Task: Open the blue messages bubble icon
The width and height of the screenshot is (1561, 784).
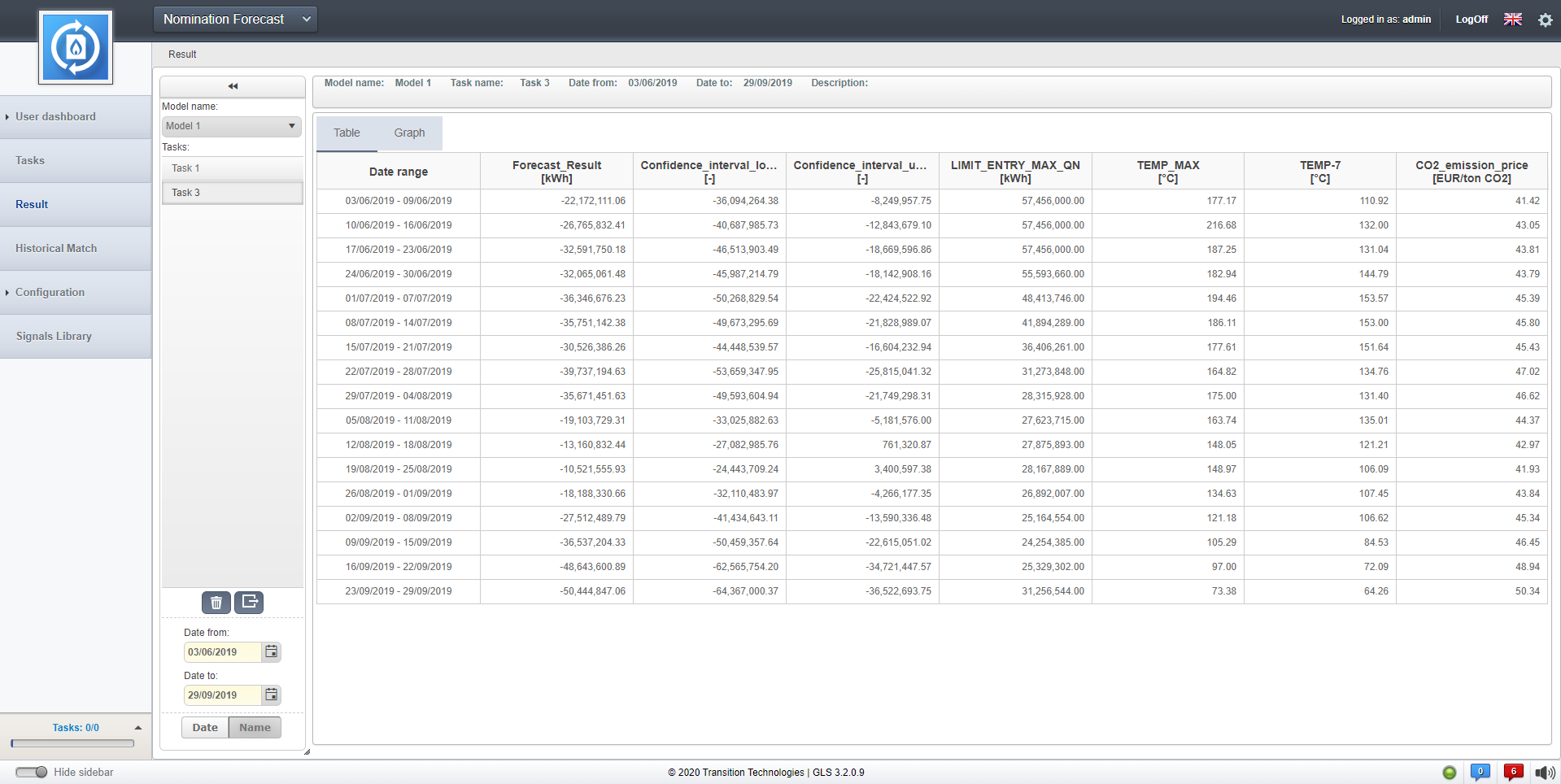Action: coord(1480,773)
